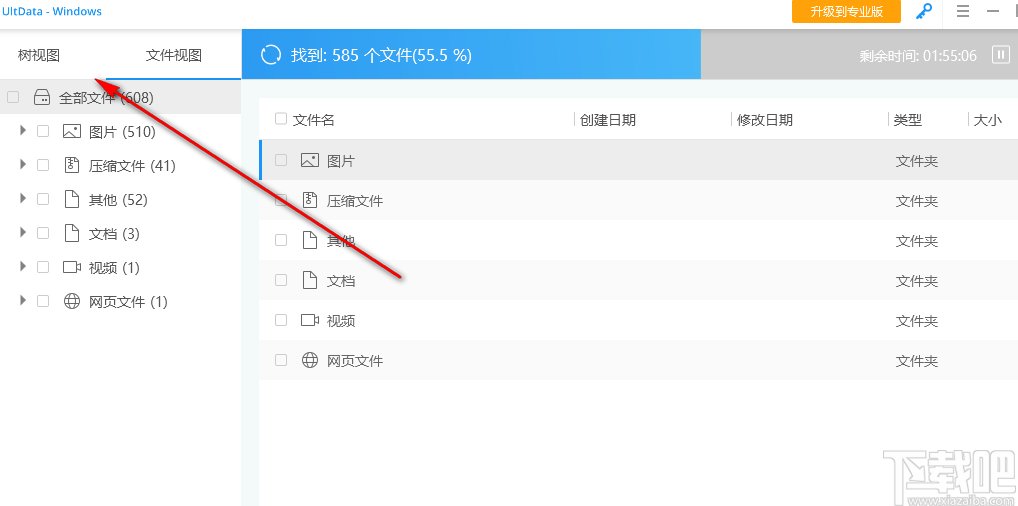Click the document icon in list row 文档

[310, 280]
